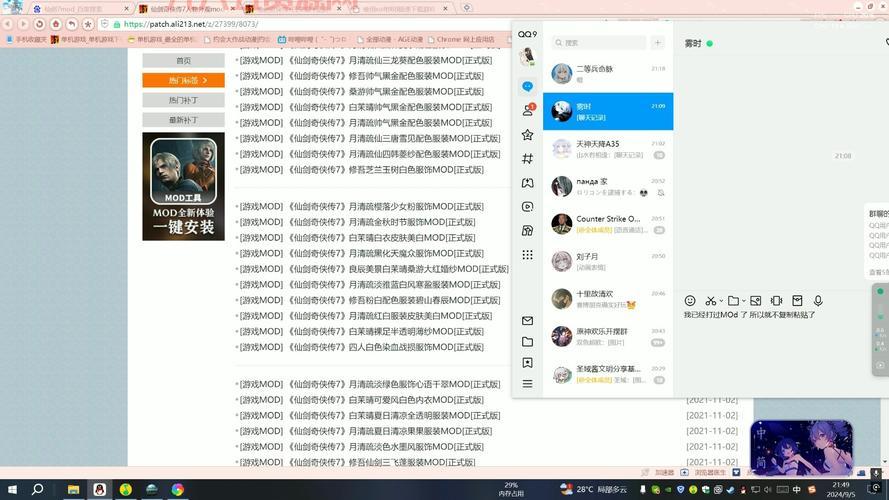Open the QQ mail envelope icon
This screenshot has height=500, width=889.
click(x=527, y=320)
